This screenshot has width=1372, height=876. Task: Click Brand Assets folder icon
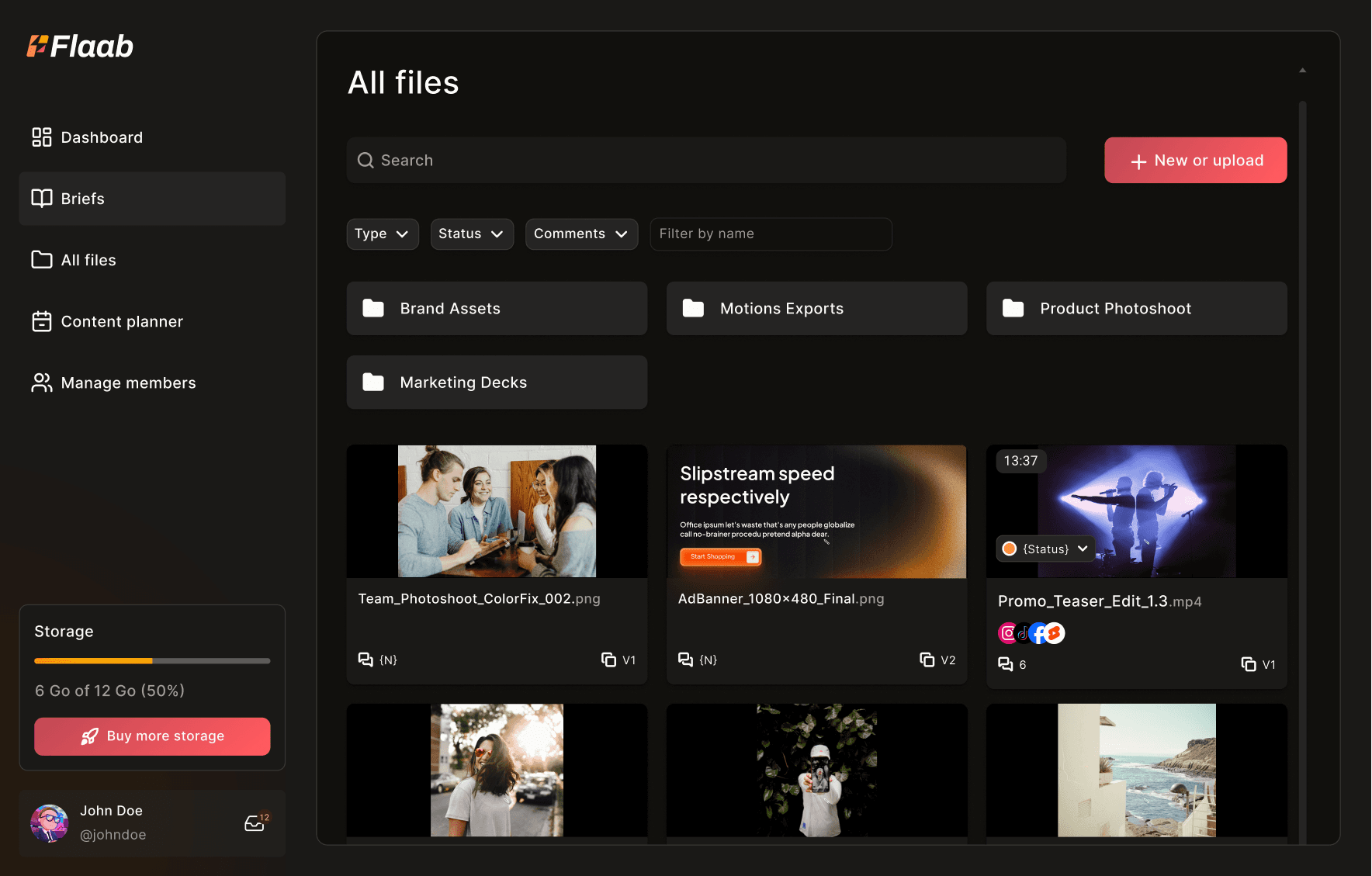pos(373,308)
